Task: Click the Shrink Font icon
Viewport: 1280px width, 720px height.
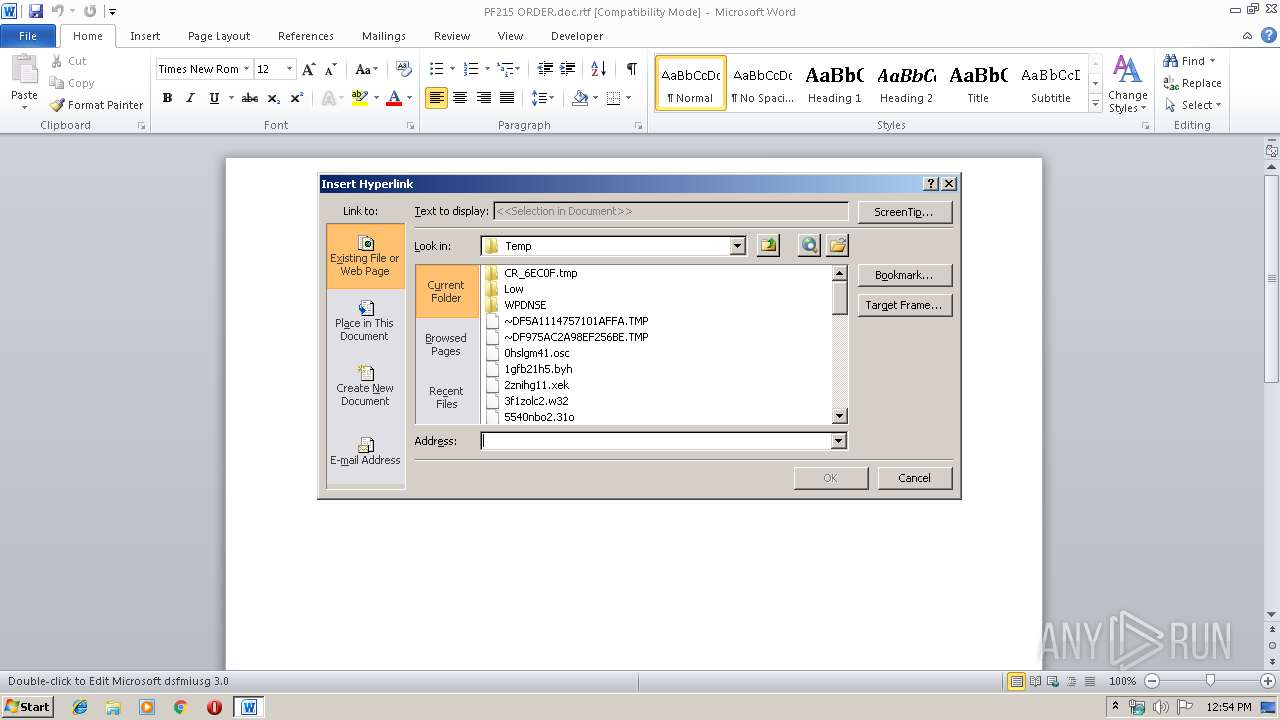Action: [332, 69]
